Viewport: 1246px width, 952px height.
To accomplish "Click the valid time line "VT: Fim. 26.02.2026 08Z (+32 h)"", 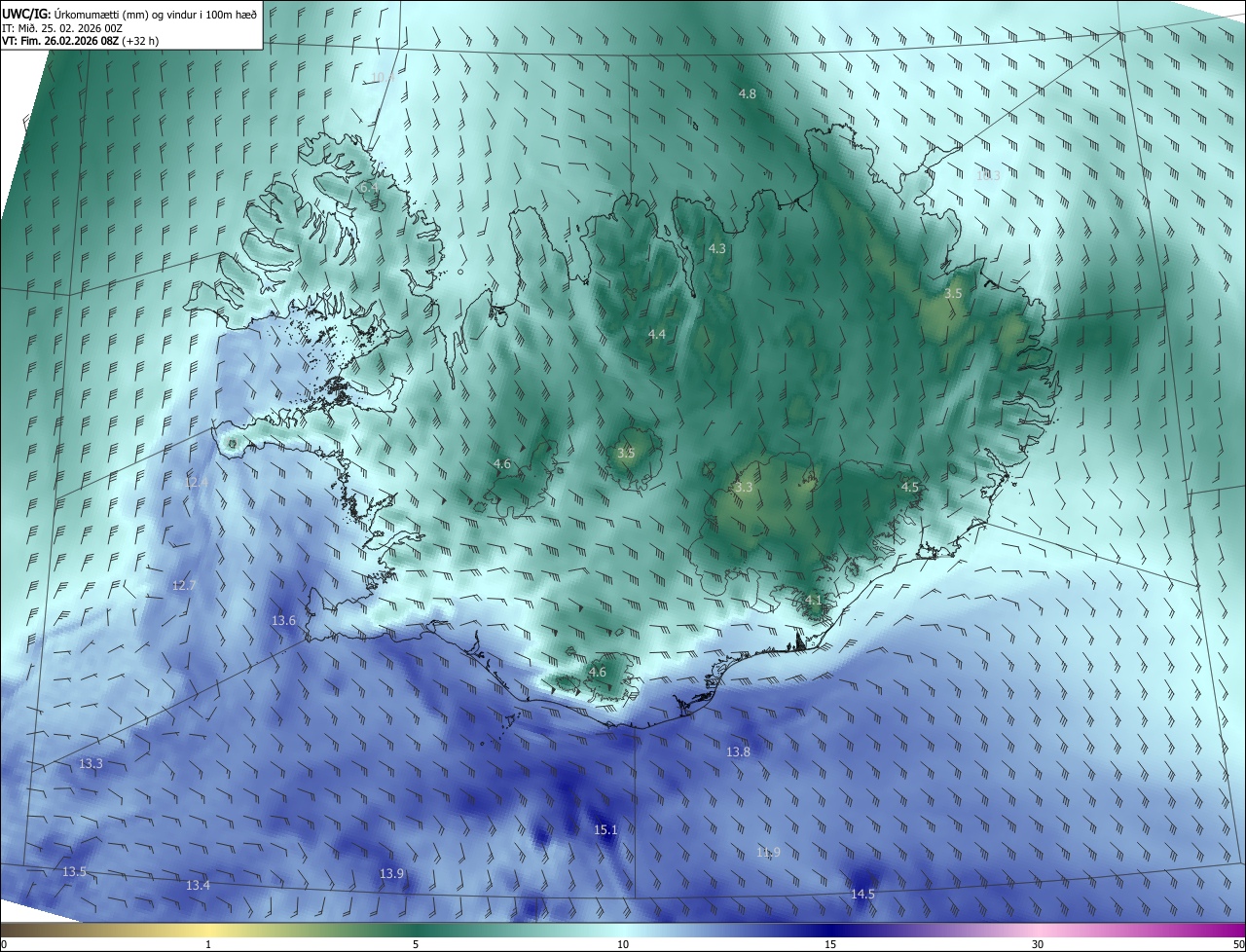I will coord(81,41).
